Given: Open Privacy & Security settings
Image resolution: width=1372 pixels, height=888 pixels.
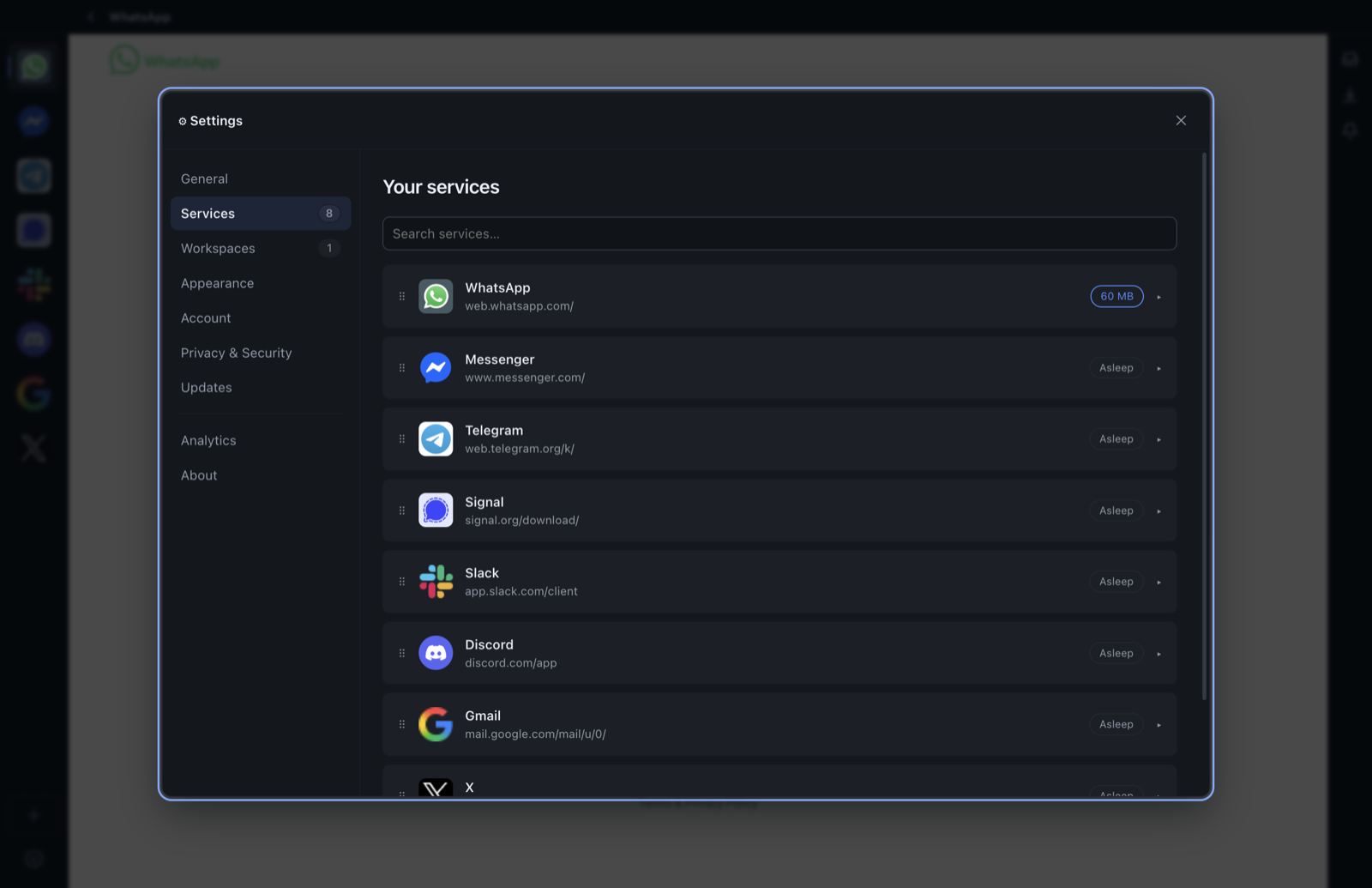Looking at the screenshot, I should 261,353.
